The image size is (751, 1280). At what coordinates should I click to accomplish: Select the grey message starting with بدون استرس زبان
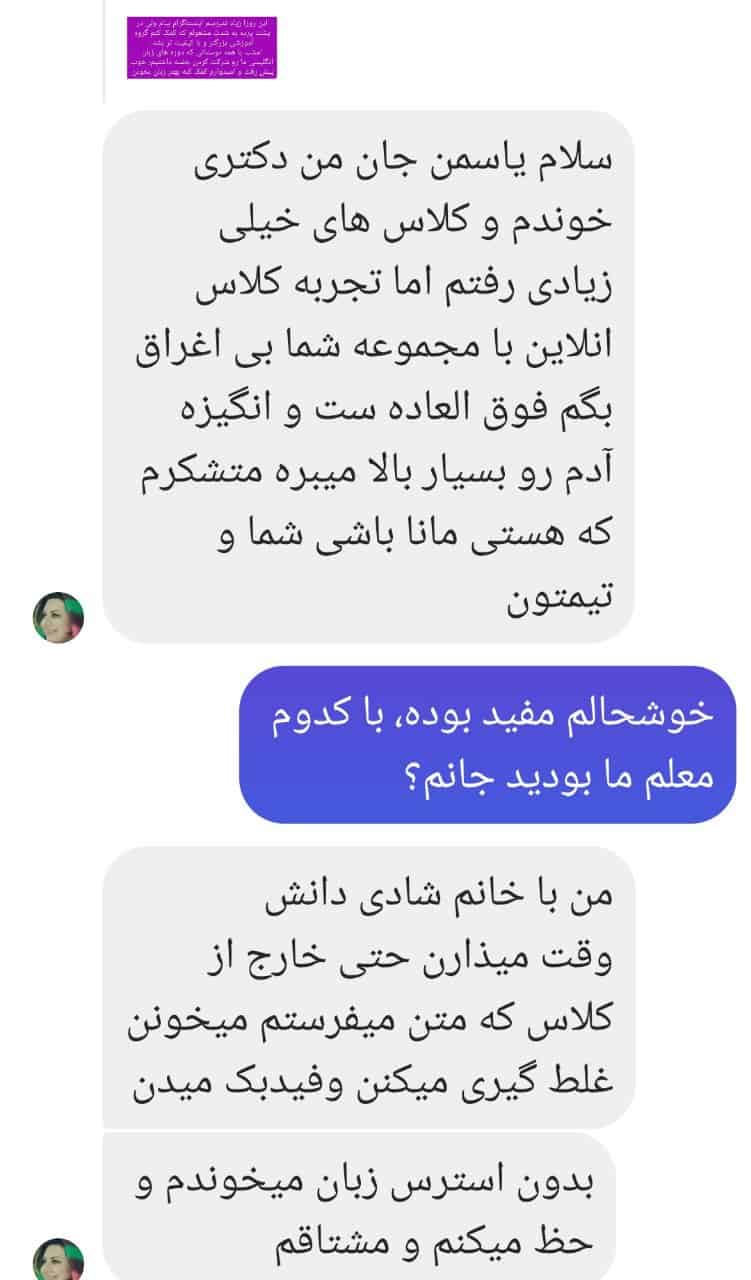click(359, 1207)
